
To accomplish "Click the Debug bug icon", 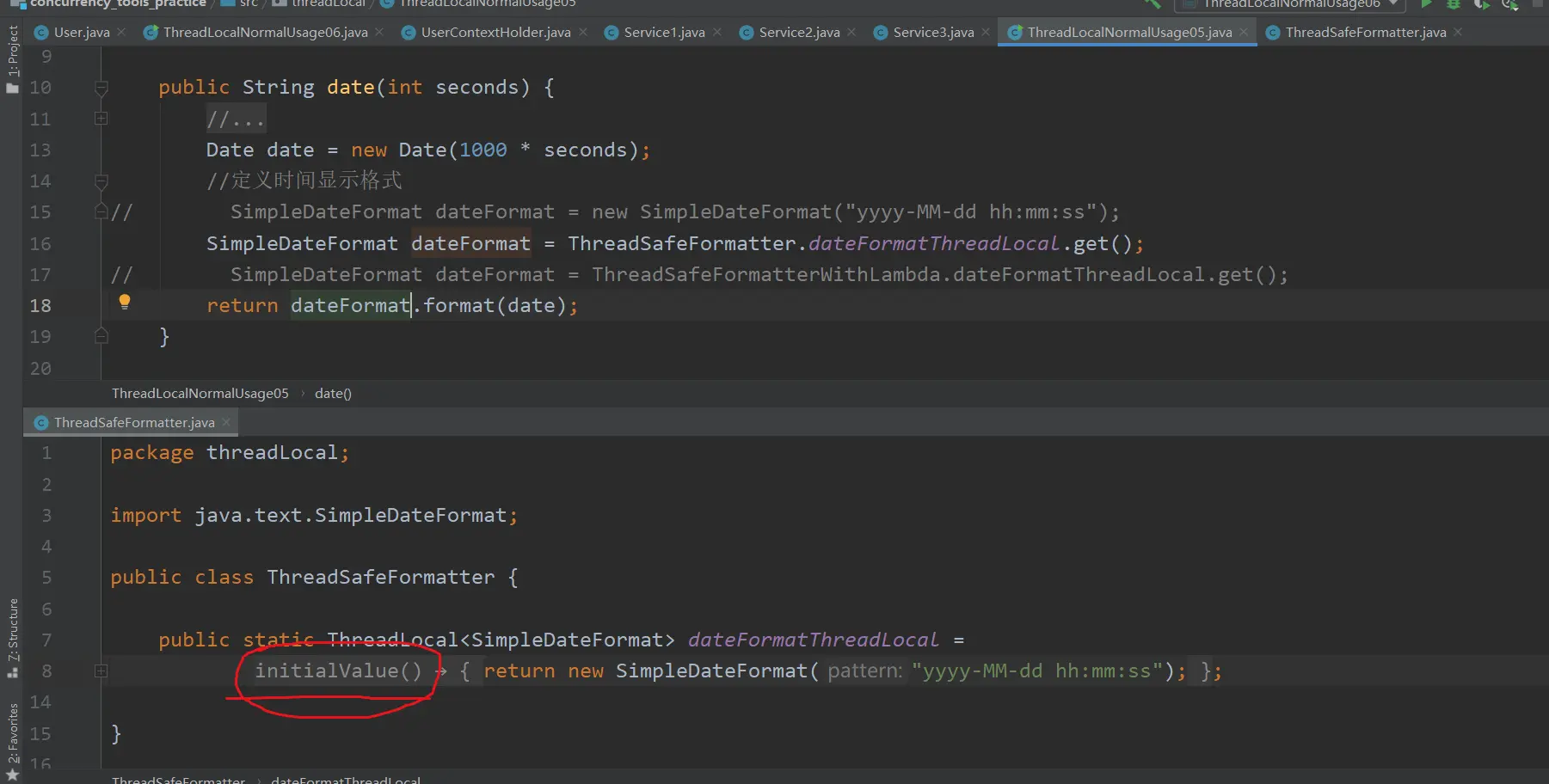I will tap(1454, 4).
